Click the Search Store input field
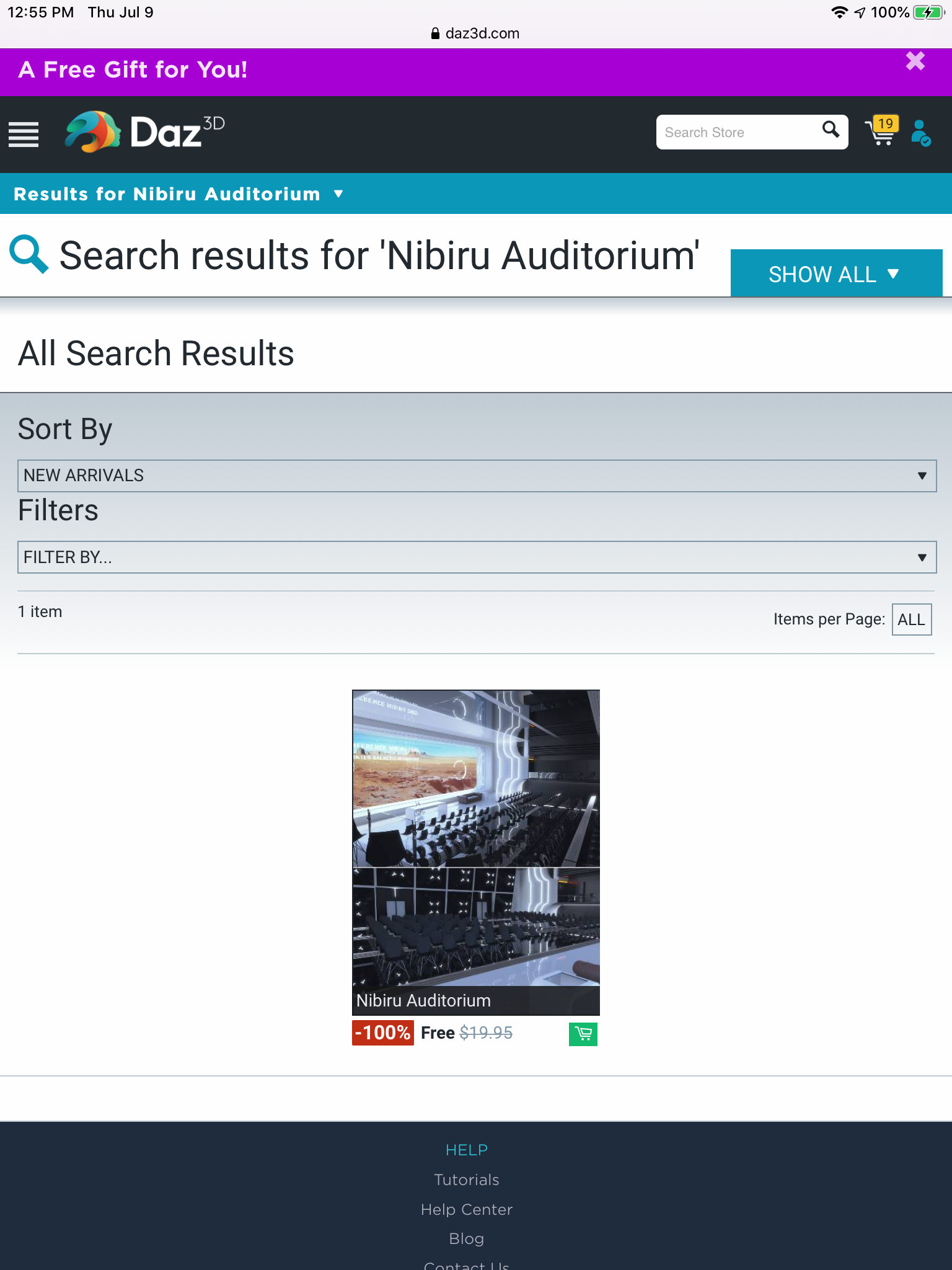This screenshot has height=1270, width=952. coord(738,132)
